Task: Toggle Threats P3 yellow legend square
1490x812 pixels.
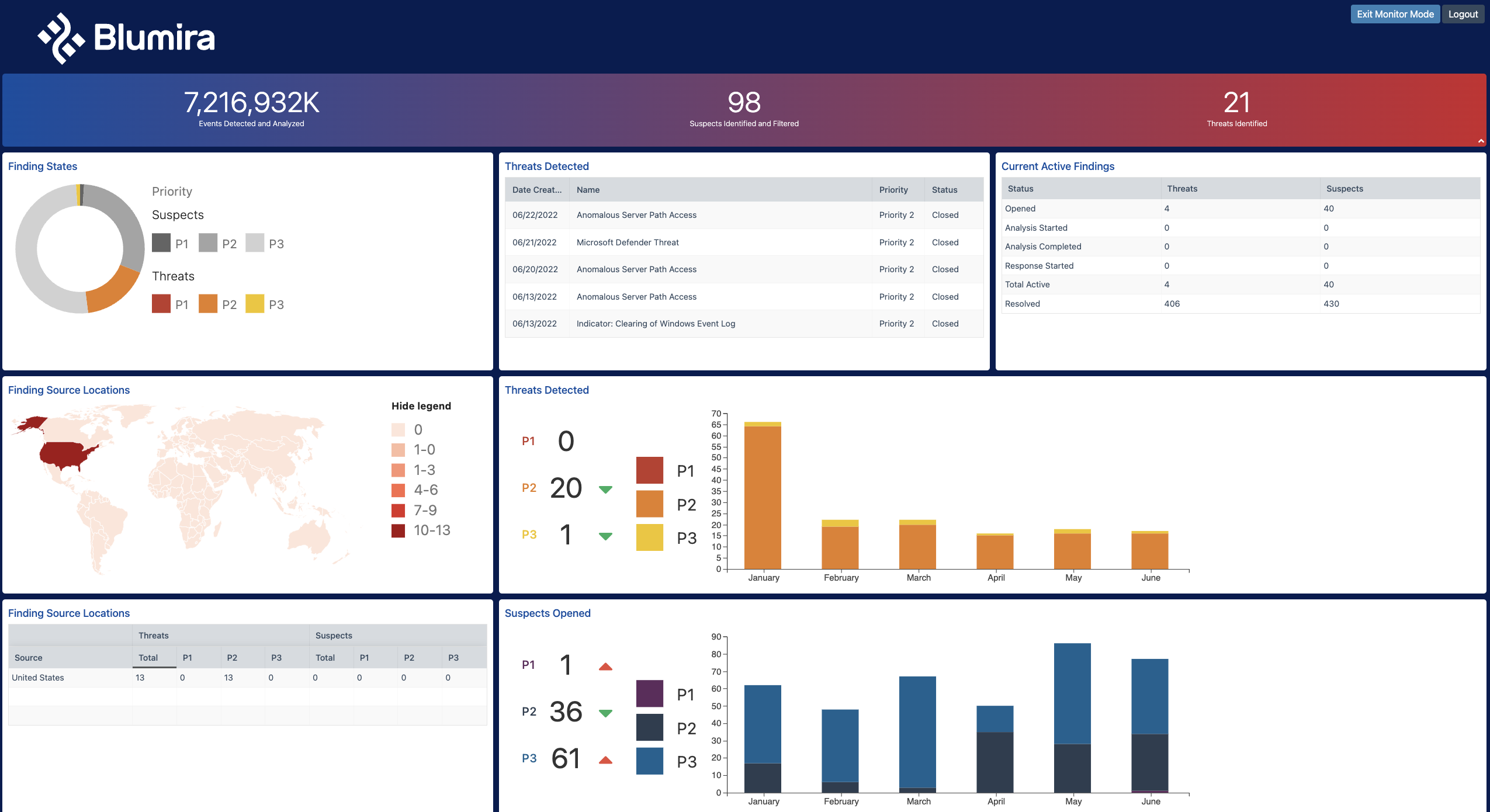Action: click(255, 304)
